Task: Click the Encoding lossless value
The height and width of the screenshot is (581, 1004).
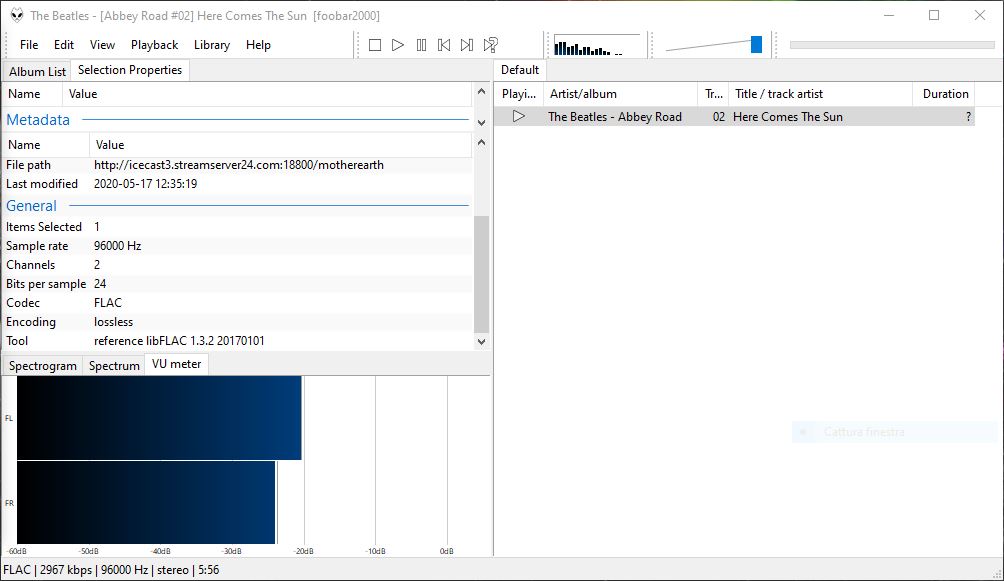Action: [x=113, y=322]
